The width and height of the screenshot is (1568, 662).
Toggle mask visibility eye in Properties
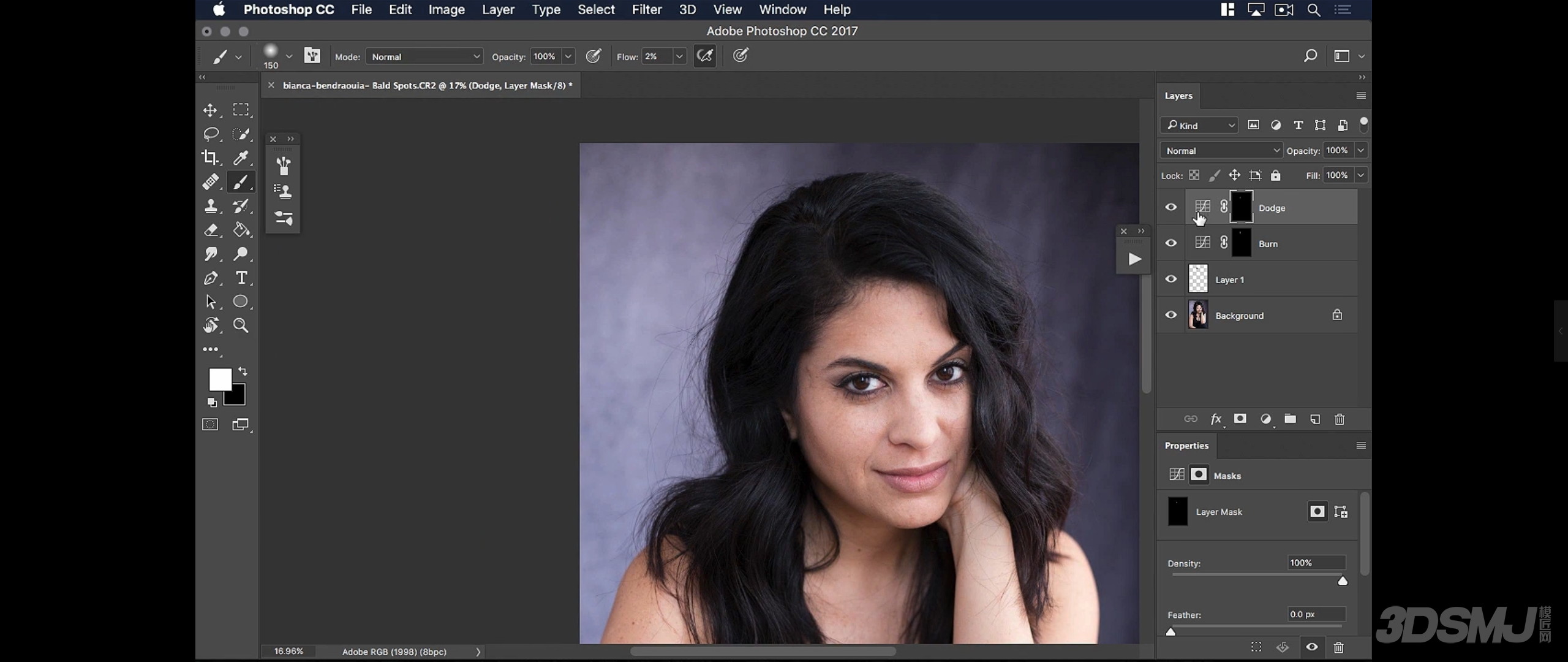(x=1311, y=647)
